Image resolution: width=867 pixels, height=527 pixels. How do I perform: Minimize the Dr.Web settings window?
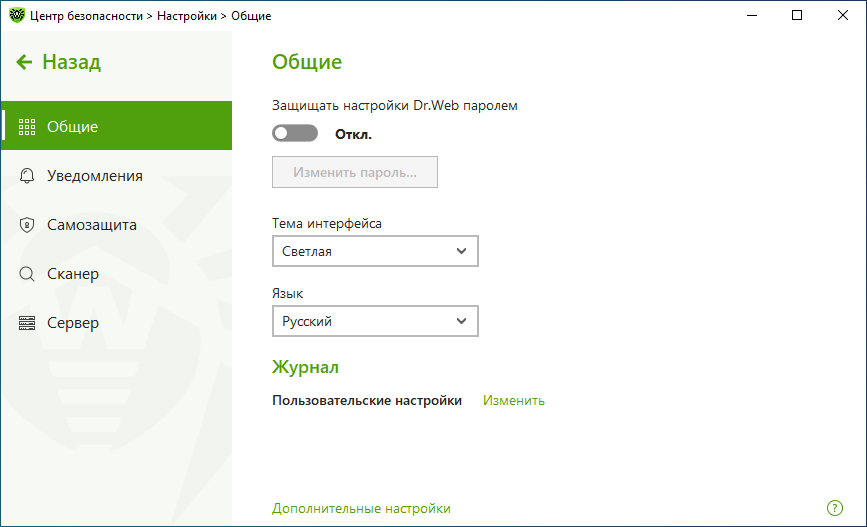[x=751, y=15]
